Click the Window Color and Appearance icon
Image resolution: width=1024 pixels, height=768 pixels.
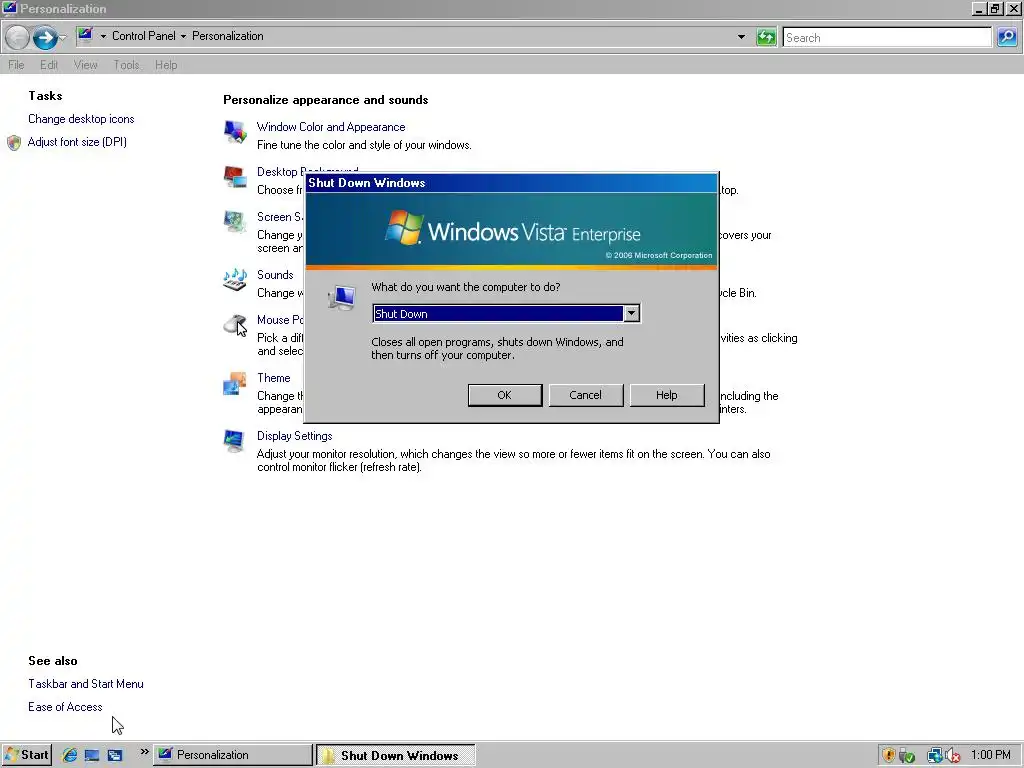pos(235,132)
